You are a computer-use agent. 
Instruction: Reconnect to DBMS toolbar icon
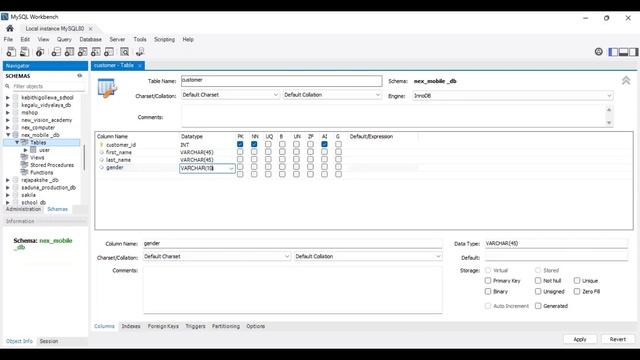point(140,52)
